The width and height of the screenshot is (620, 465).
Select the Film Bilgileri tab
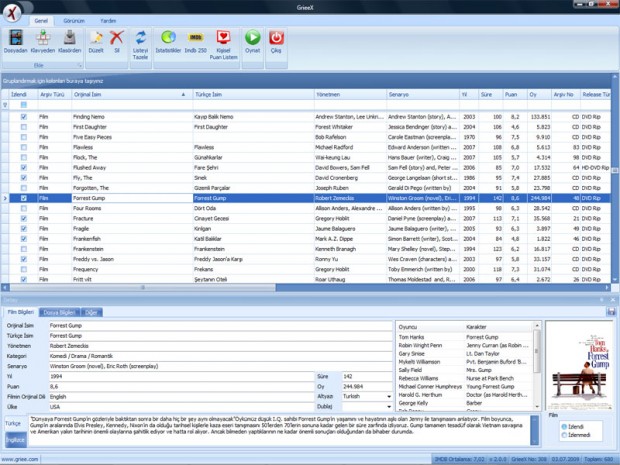click(21, 312)
